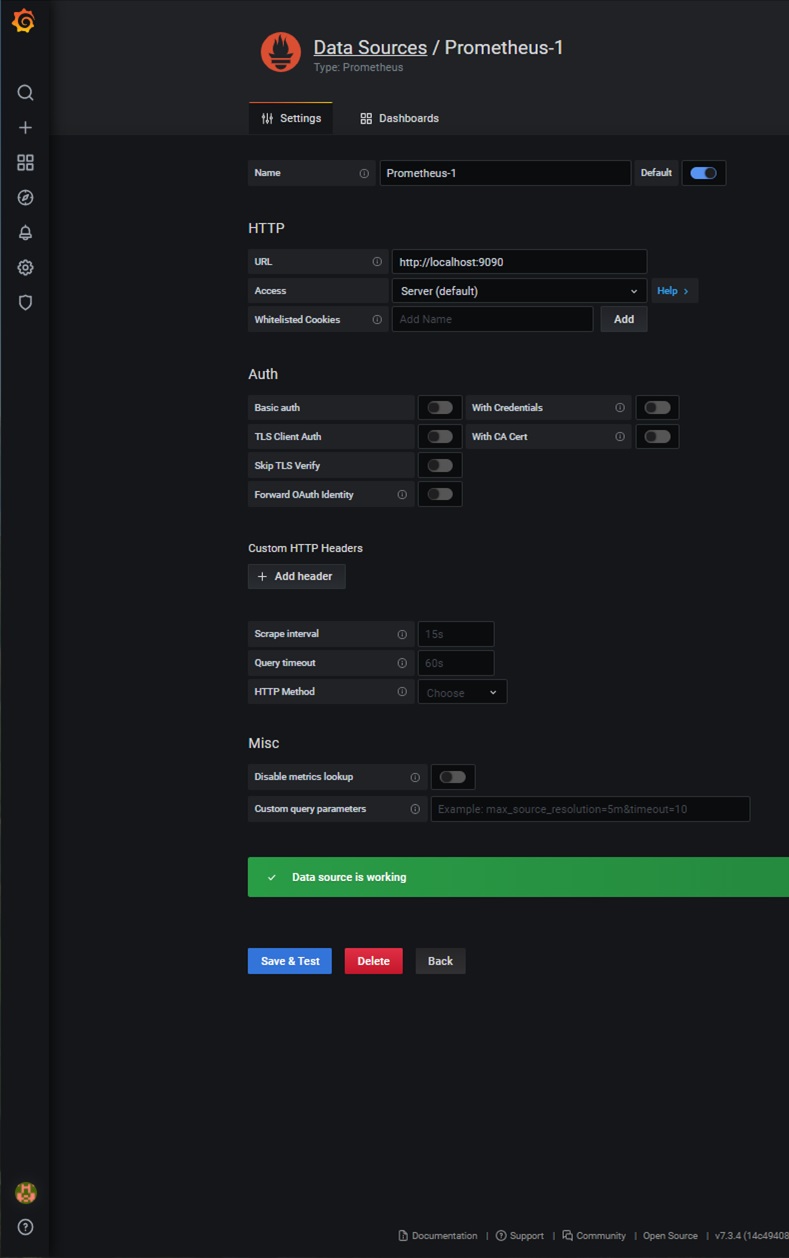Viewport: 789px width, 1258px height.
Task: Toggle the Default data source switch
Action: click(704, 173)
